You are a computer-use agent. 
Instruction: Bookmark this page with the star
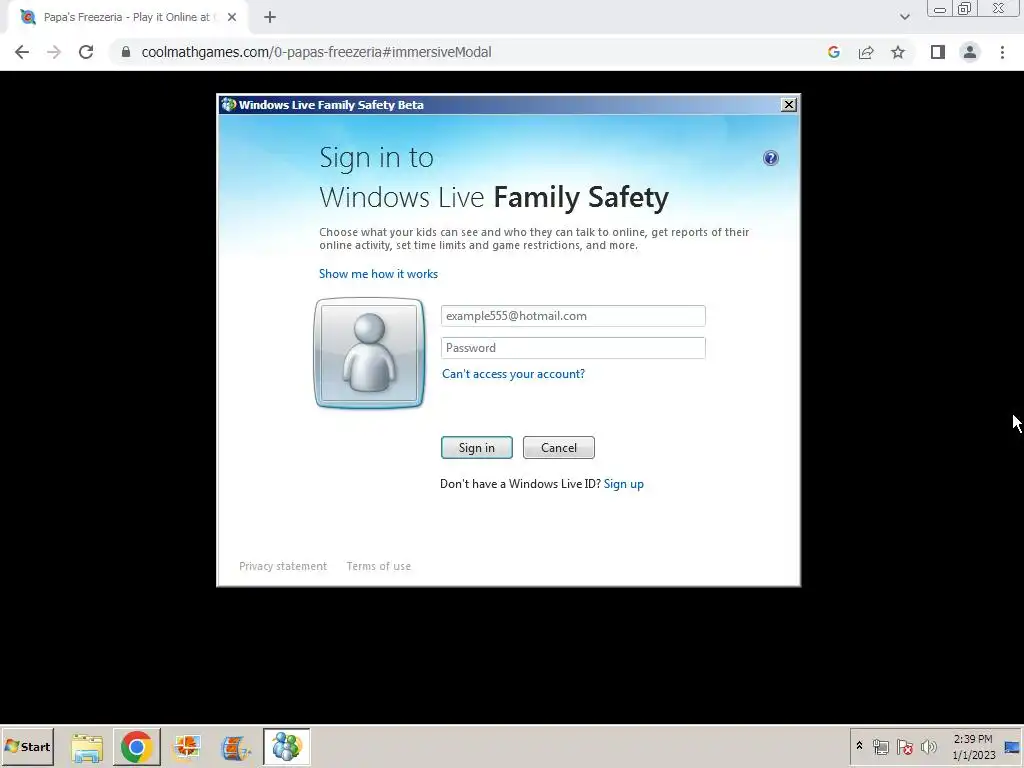898,52
